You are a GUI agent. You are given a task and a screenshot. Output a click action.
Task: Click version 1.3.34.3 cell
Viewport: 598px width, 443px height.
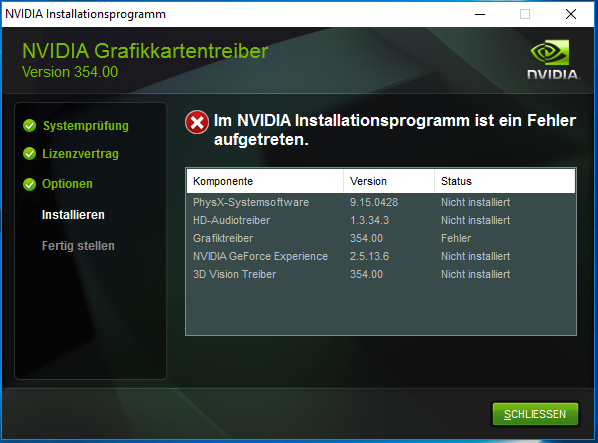369,220
